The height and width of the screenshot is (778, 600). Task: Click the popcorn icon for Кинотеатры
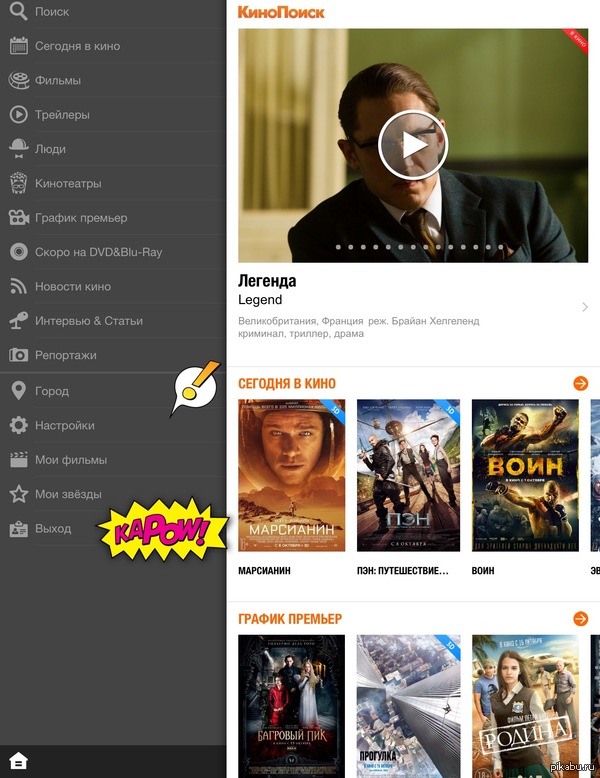18,183
